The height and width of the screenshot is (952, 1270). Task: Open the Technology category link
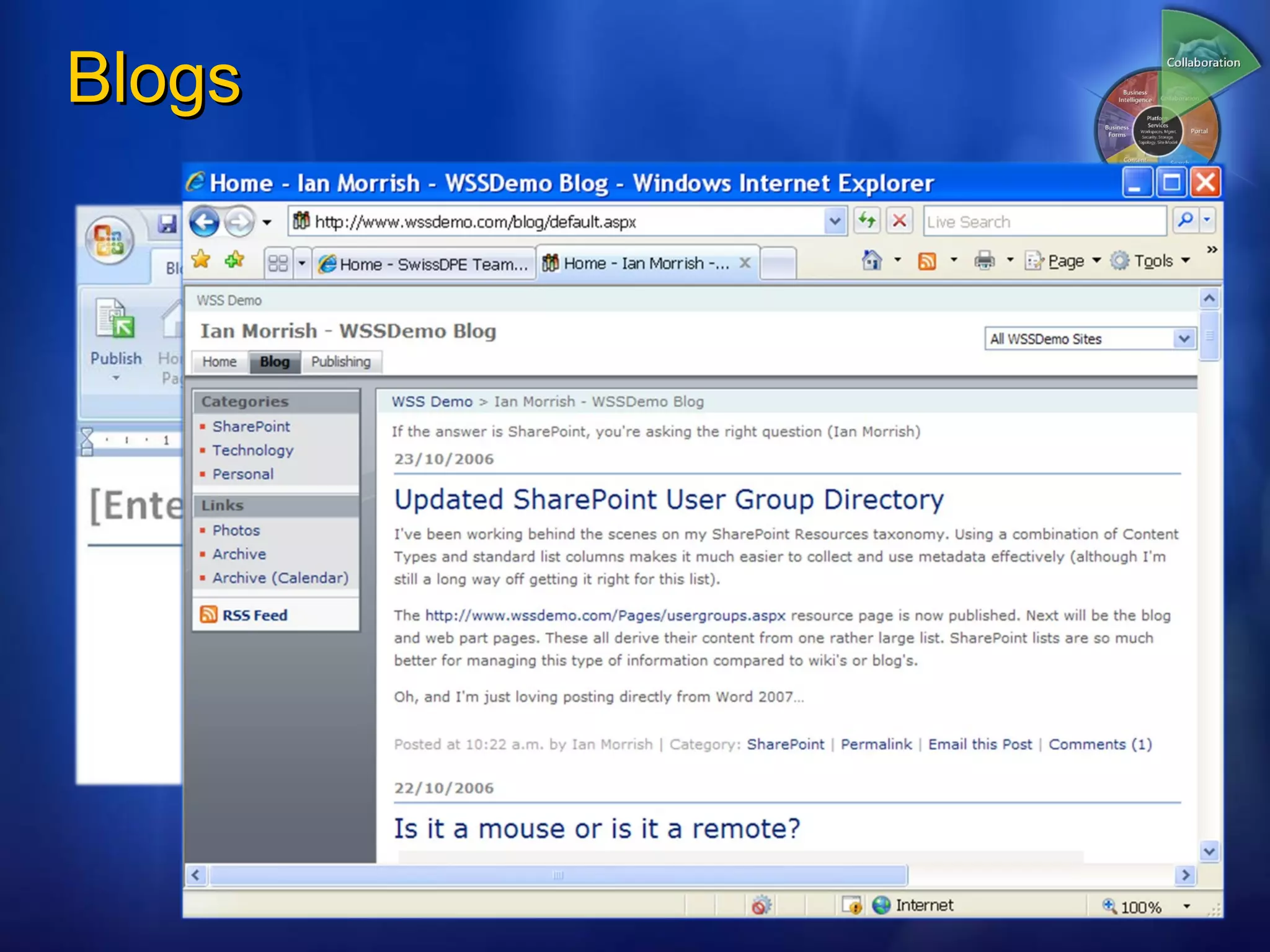pos(252,451)
